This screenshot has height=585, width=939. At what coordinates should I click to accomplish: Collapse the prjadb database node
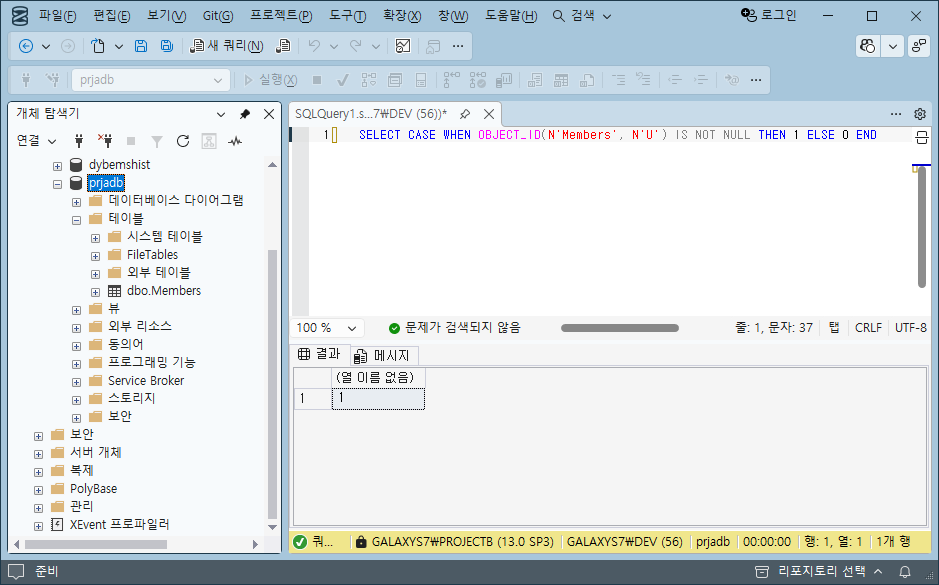click(57, 184)
